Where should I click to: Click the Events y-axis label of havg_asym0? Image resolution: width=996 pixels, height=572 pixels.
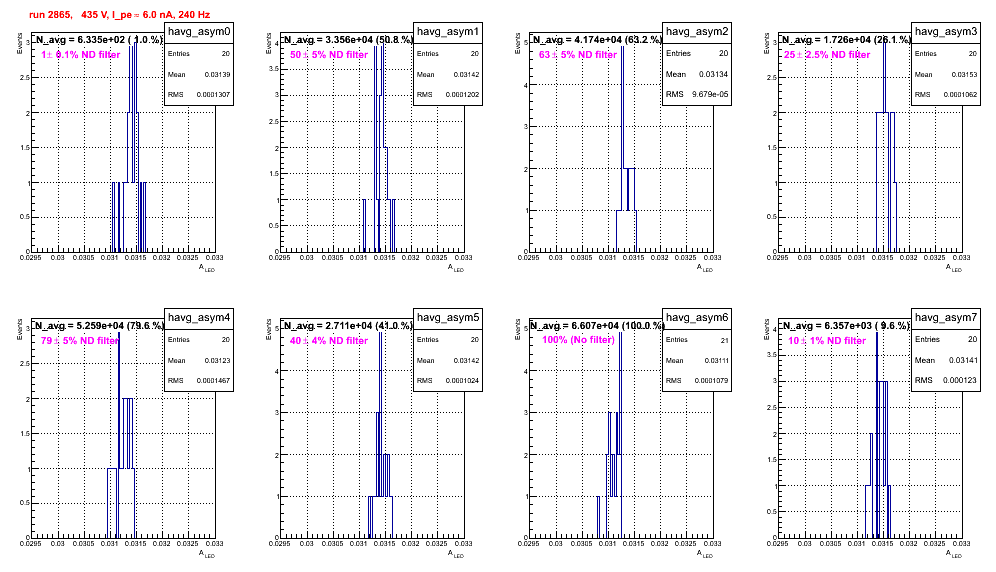pos(18,43)
